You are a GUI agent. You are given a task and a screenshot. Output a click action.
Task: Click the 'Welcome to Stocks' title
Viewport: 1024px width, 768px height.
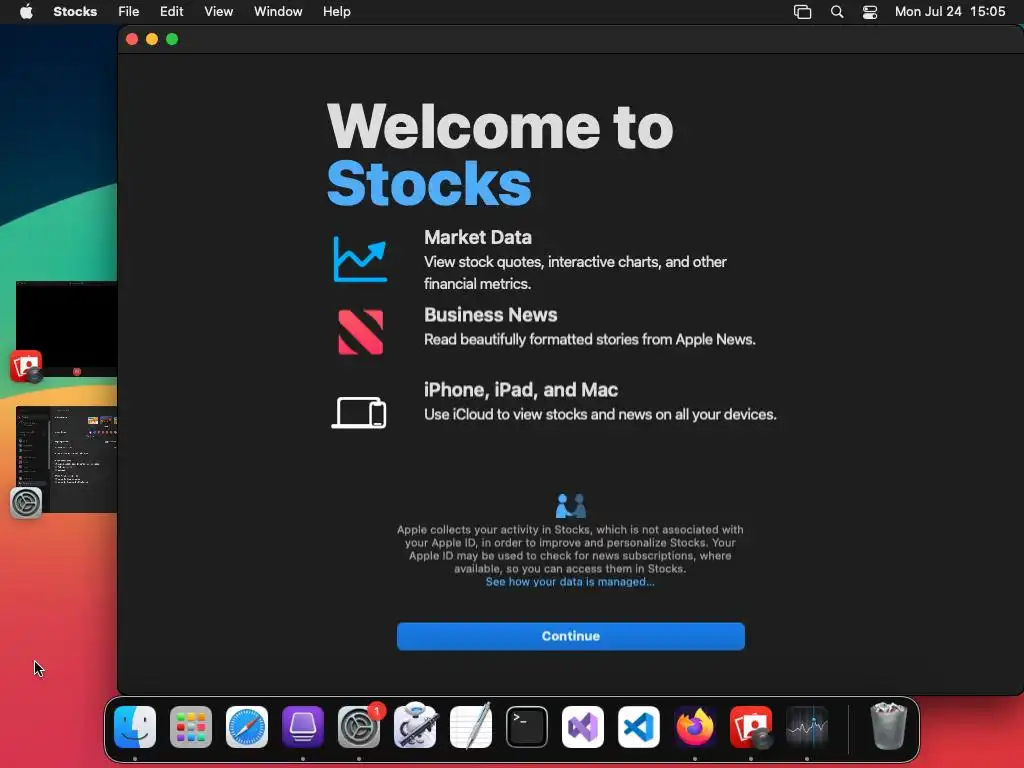click(500, 155)
